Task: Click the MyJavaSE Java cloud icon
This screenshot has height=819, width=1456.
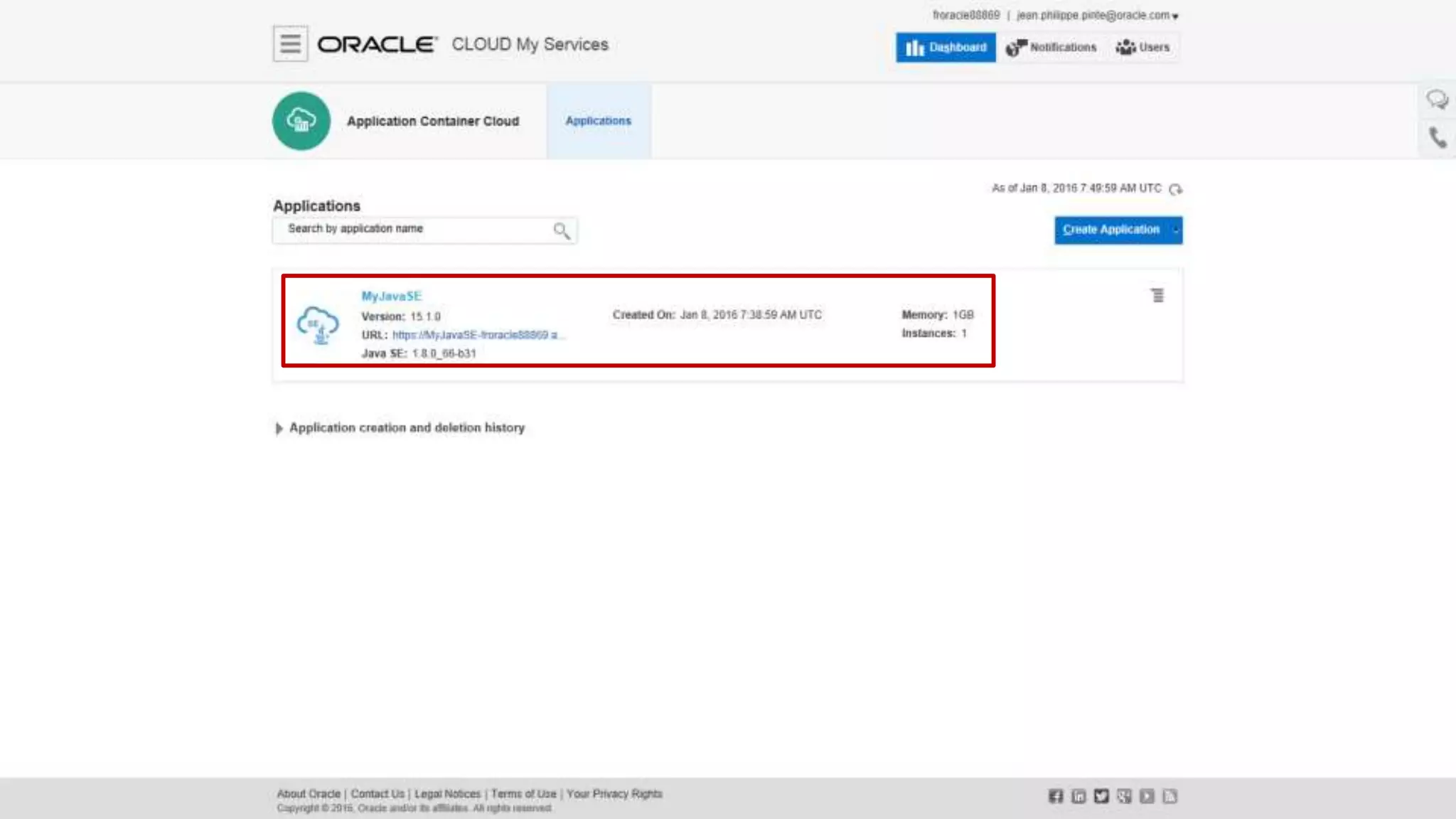Action: pos(318,325)
